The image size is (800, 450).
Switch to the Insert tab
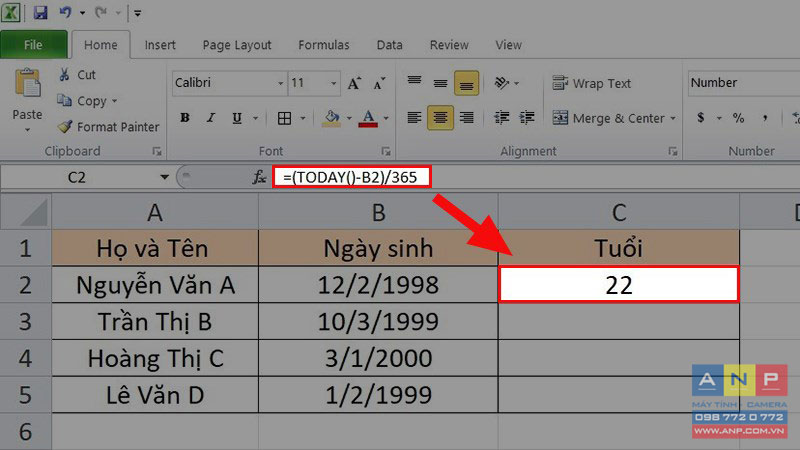coord(160,45)
